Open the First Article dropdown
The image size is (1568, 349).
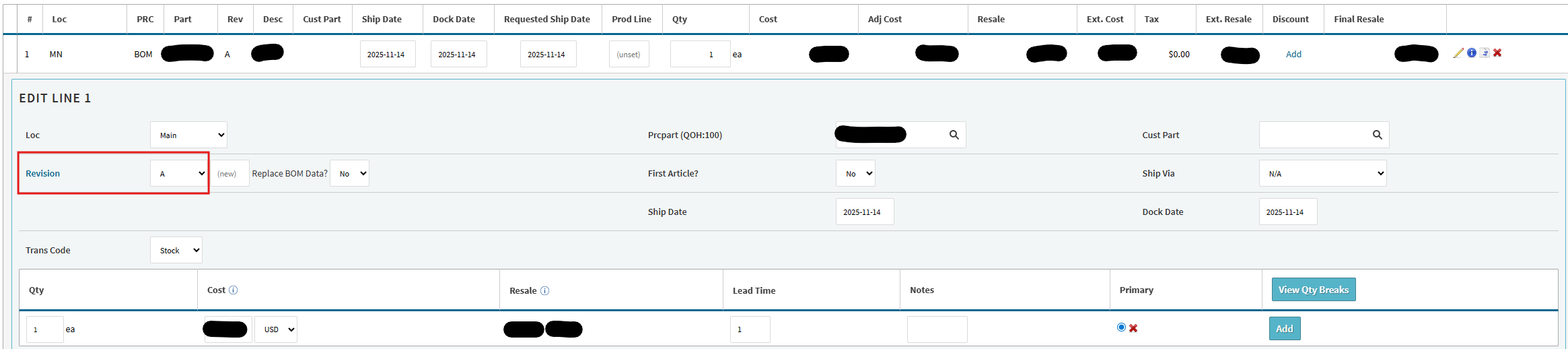point(855,174)
